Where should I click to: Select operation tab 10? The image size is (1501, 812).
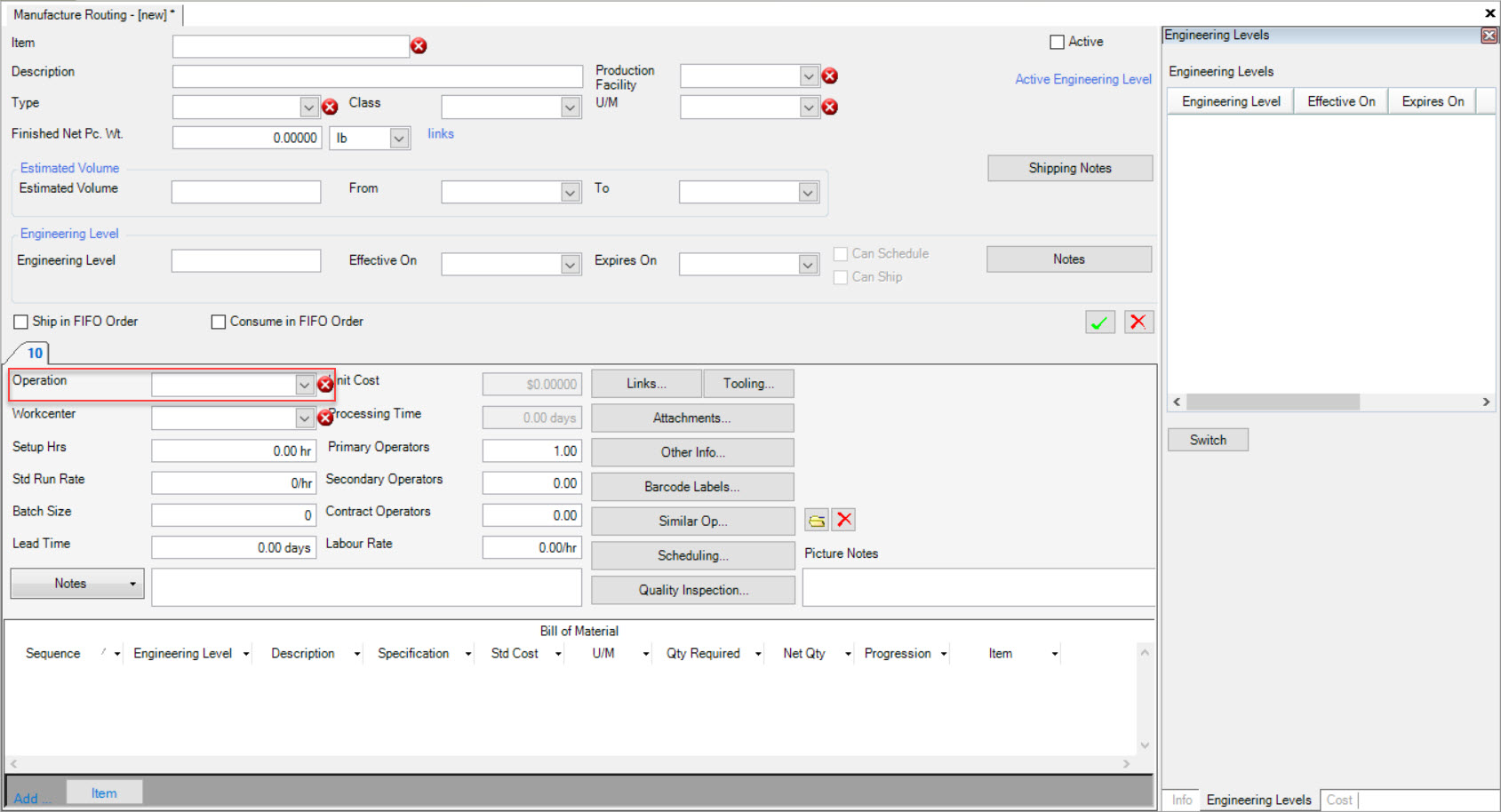coord(35,353)
